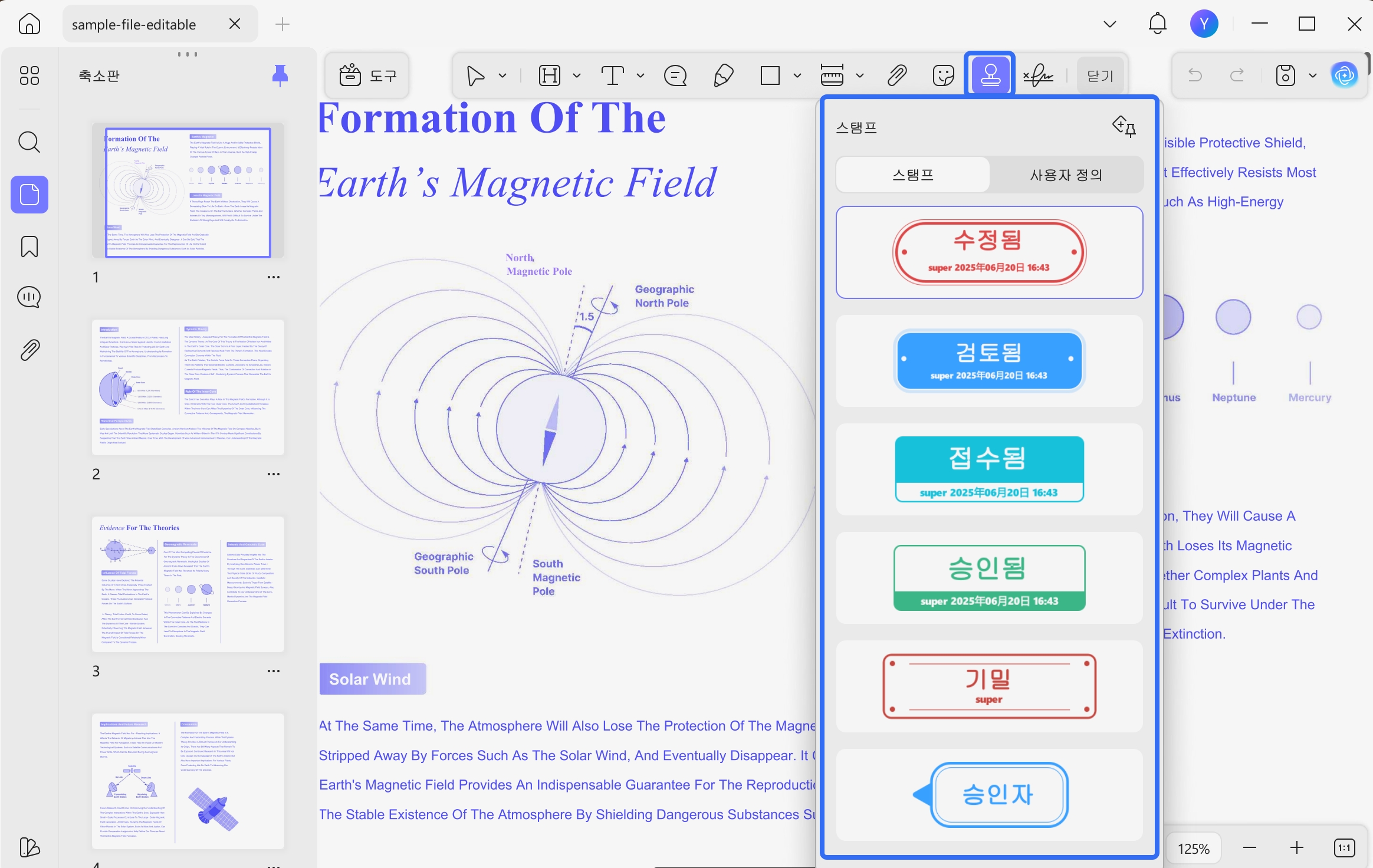Image resolution: width=1373 pixels, height=868 pixels.
Task: Select the pencil drawing tool
Action: pos(723,75)
